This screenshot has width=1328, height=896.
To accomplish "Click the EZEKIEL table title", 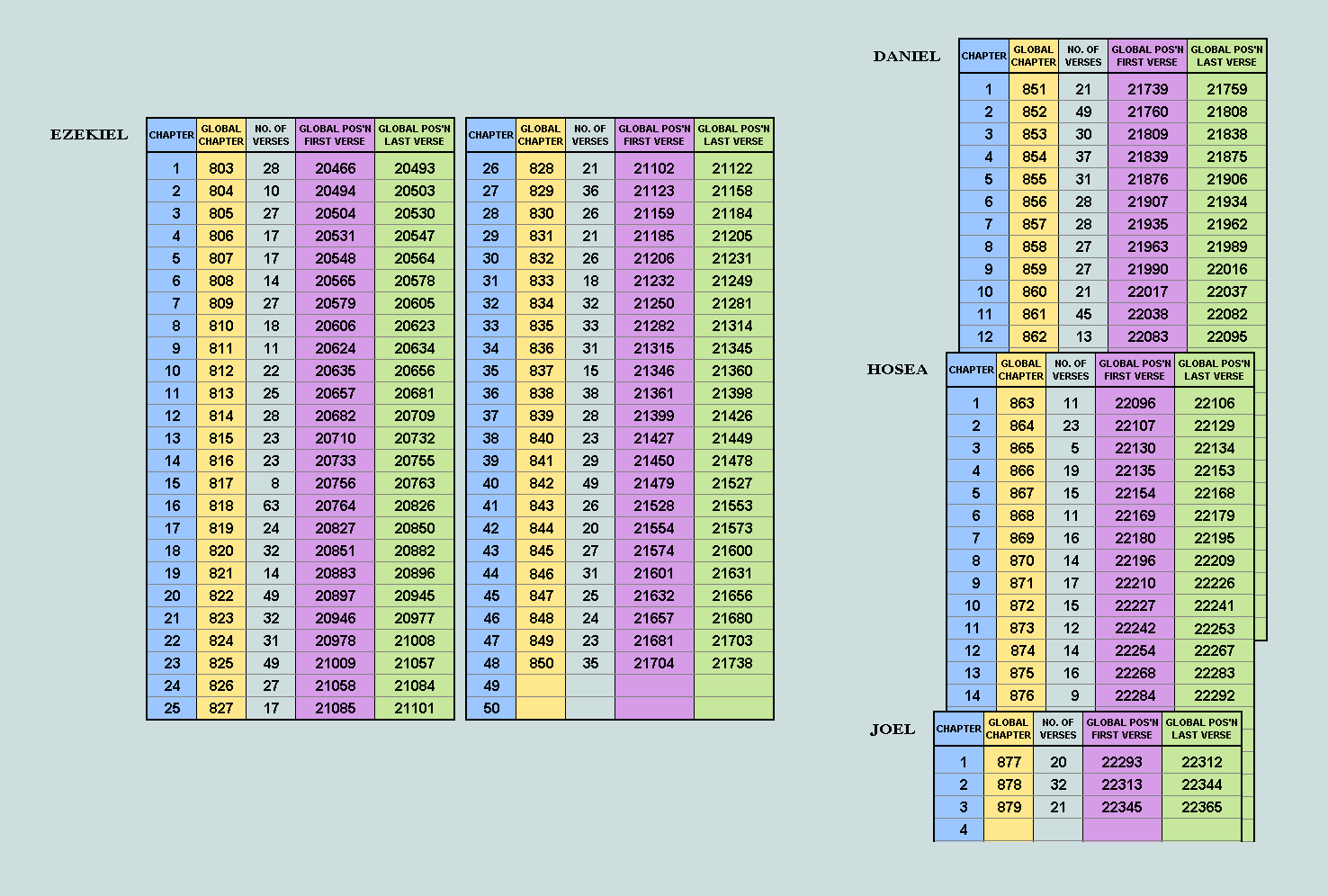I will [x=89, y=135].
